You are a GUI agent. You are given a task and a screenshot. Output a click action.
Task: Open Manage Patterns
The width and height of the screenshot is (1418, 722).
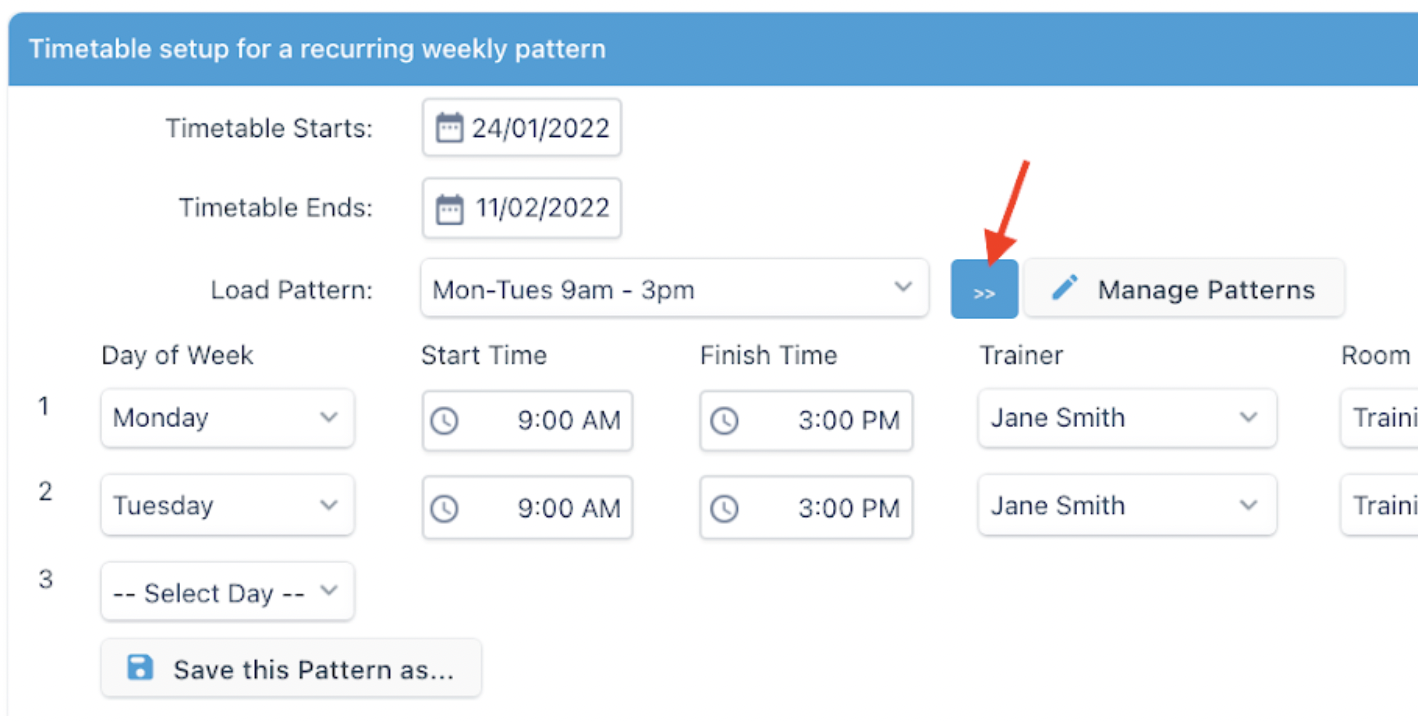coord(1184,288)
